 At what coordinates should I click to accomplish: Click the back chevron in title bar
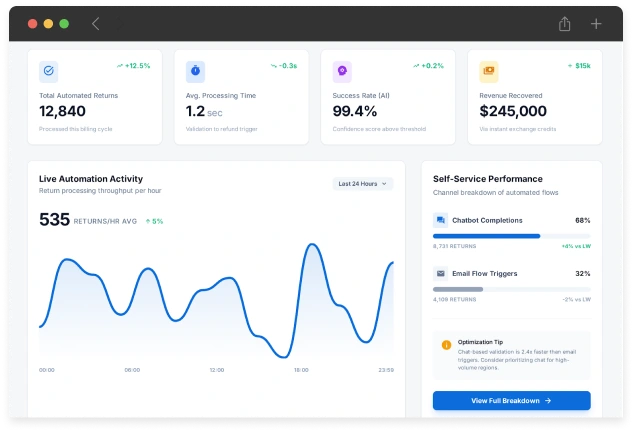point(96,24)
